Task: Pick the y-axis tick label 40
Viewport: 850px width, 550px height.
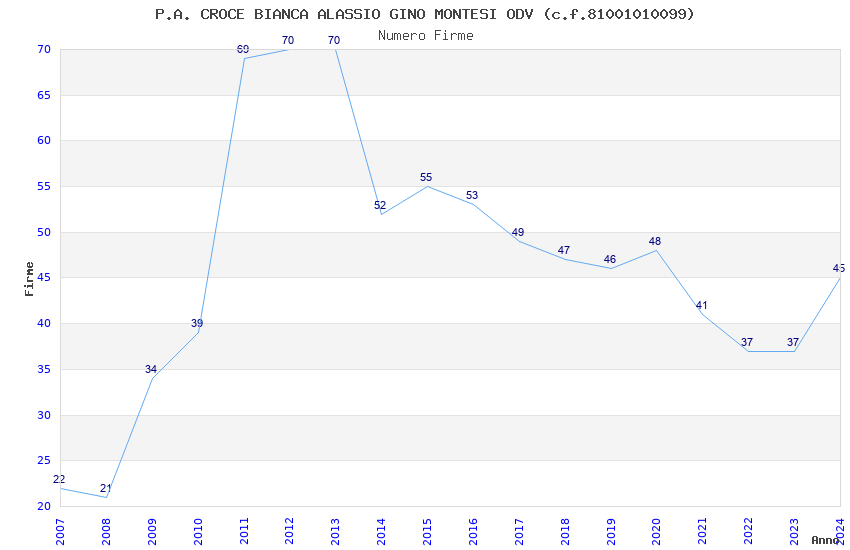Action: (x=44, y=323)
